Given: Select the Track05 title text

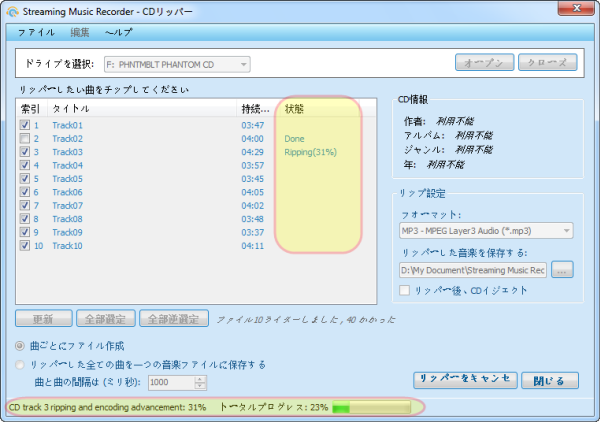Looking at the screenshot, I should pos(67,179).
